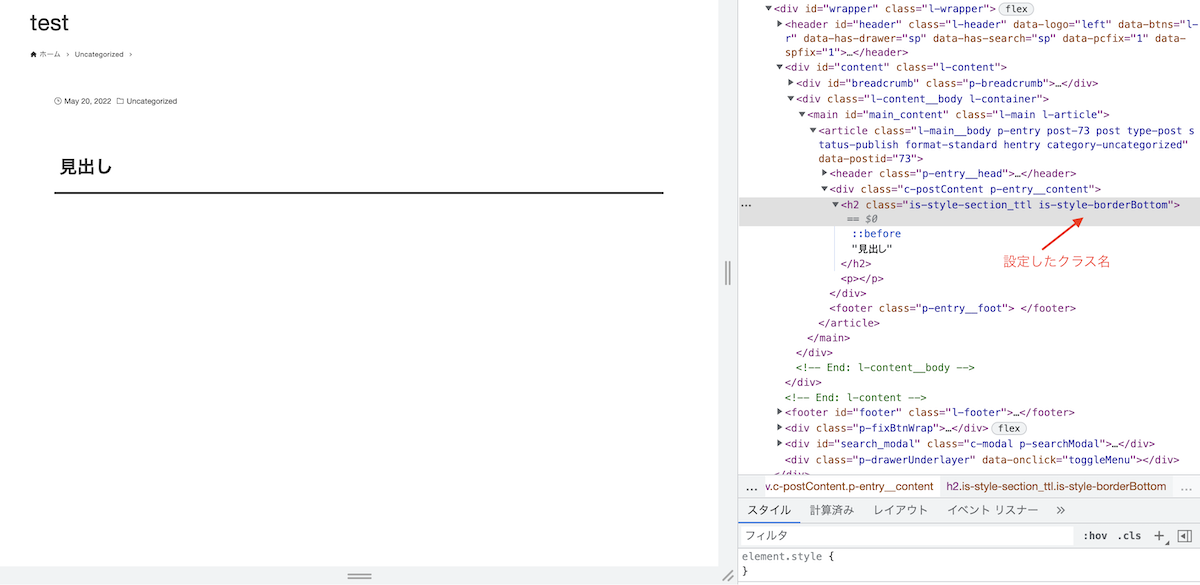The image size is (1200, 585).
Task: Select the ::before pseudo-element row
Action: click(x=876, y=234)
